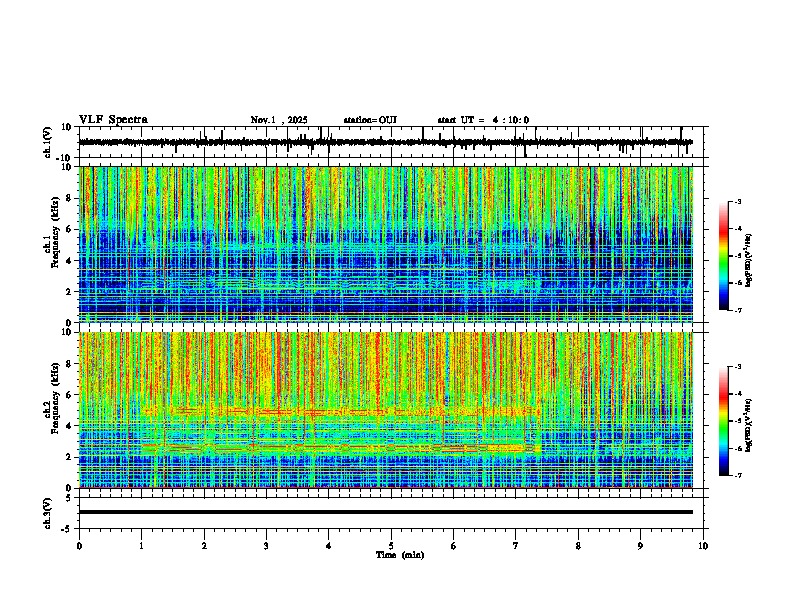Click the 'ch.3(V)' axis label
This screenshot has width=792, height=612.
pyautogui.click(x=48, y=513)
